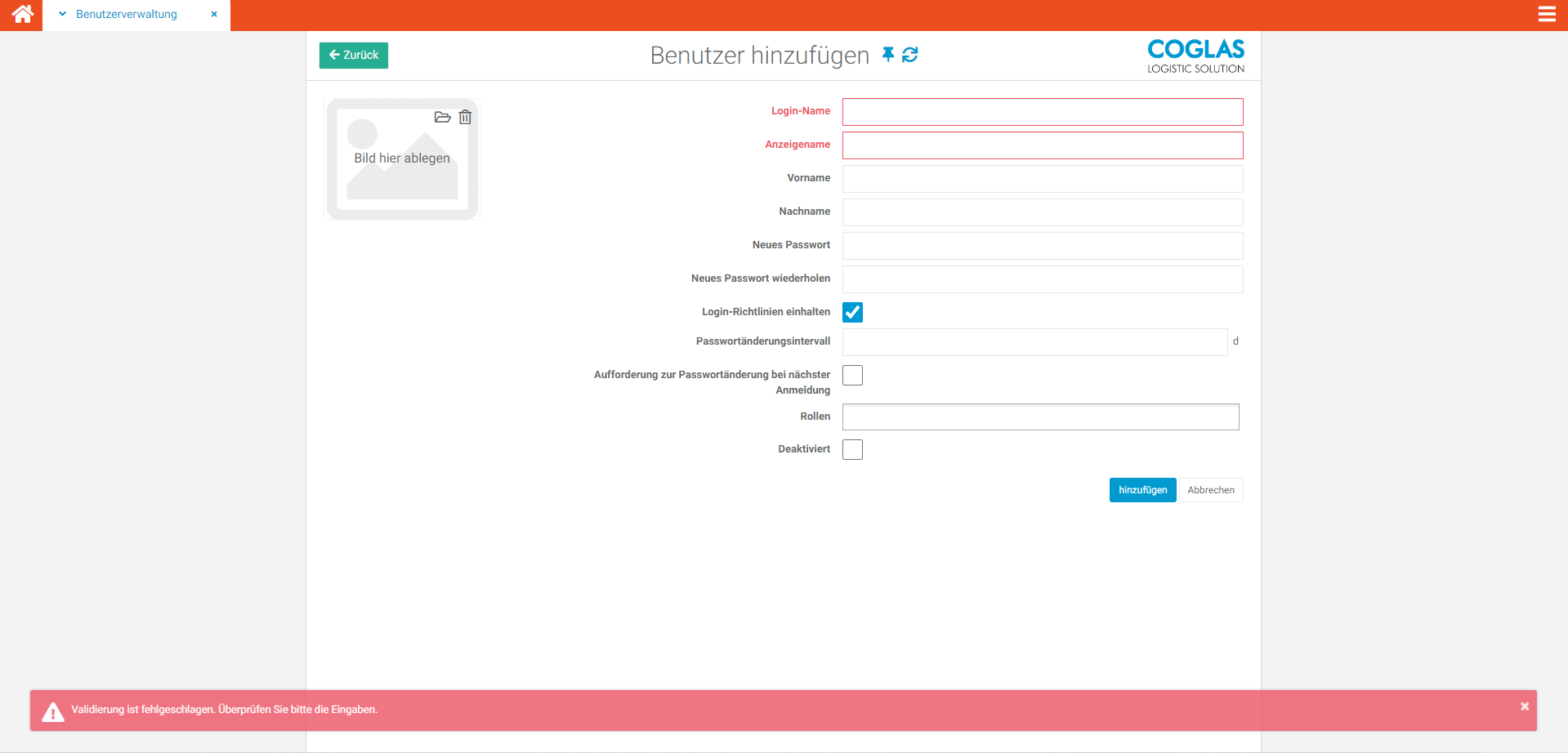Focus the Login-Name input field

coord(1042,112)
